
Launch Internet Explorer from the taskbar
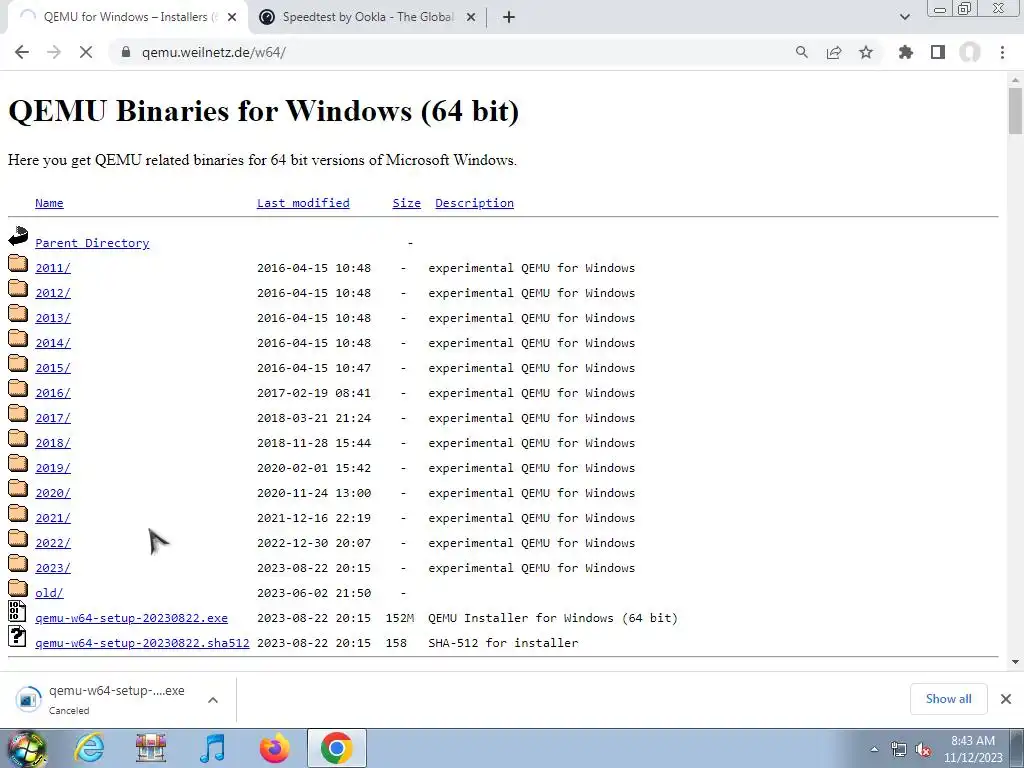click(89, 748)
